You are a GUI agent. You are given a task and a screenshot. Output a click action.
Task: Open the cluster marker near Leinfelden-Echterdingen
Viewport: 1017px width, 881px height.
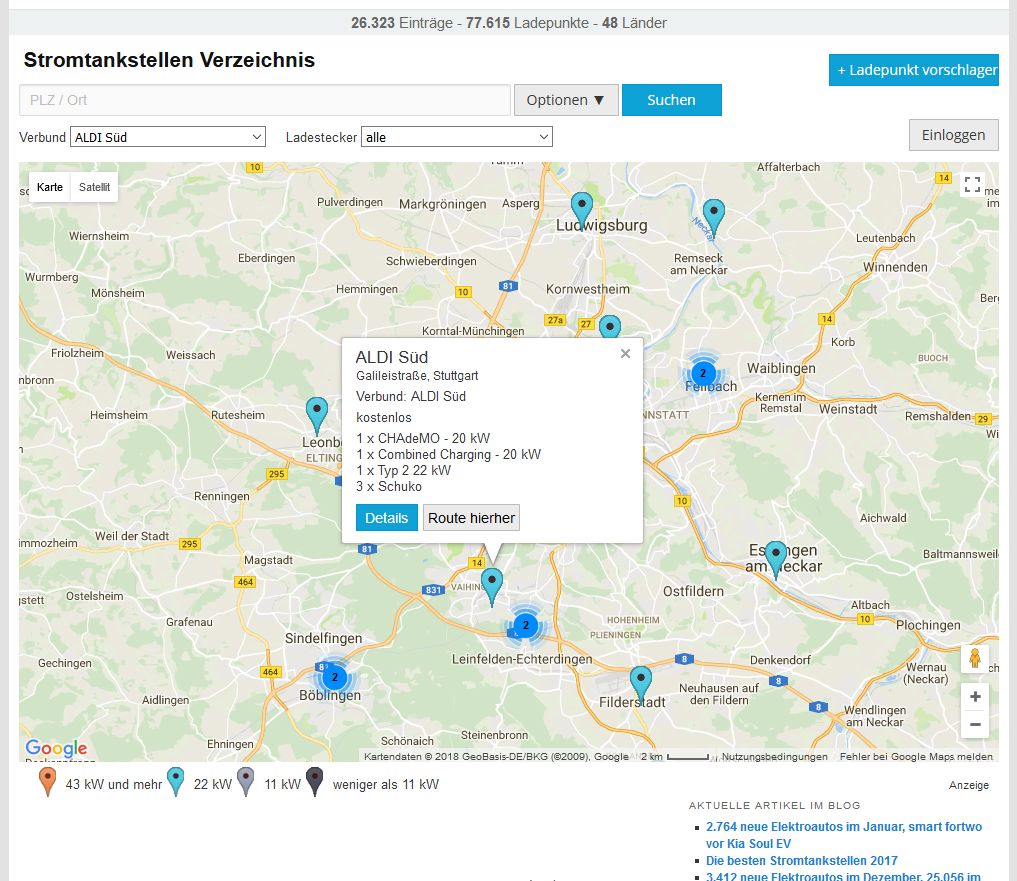coord(526,625)
